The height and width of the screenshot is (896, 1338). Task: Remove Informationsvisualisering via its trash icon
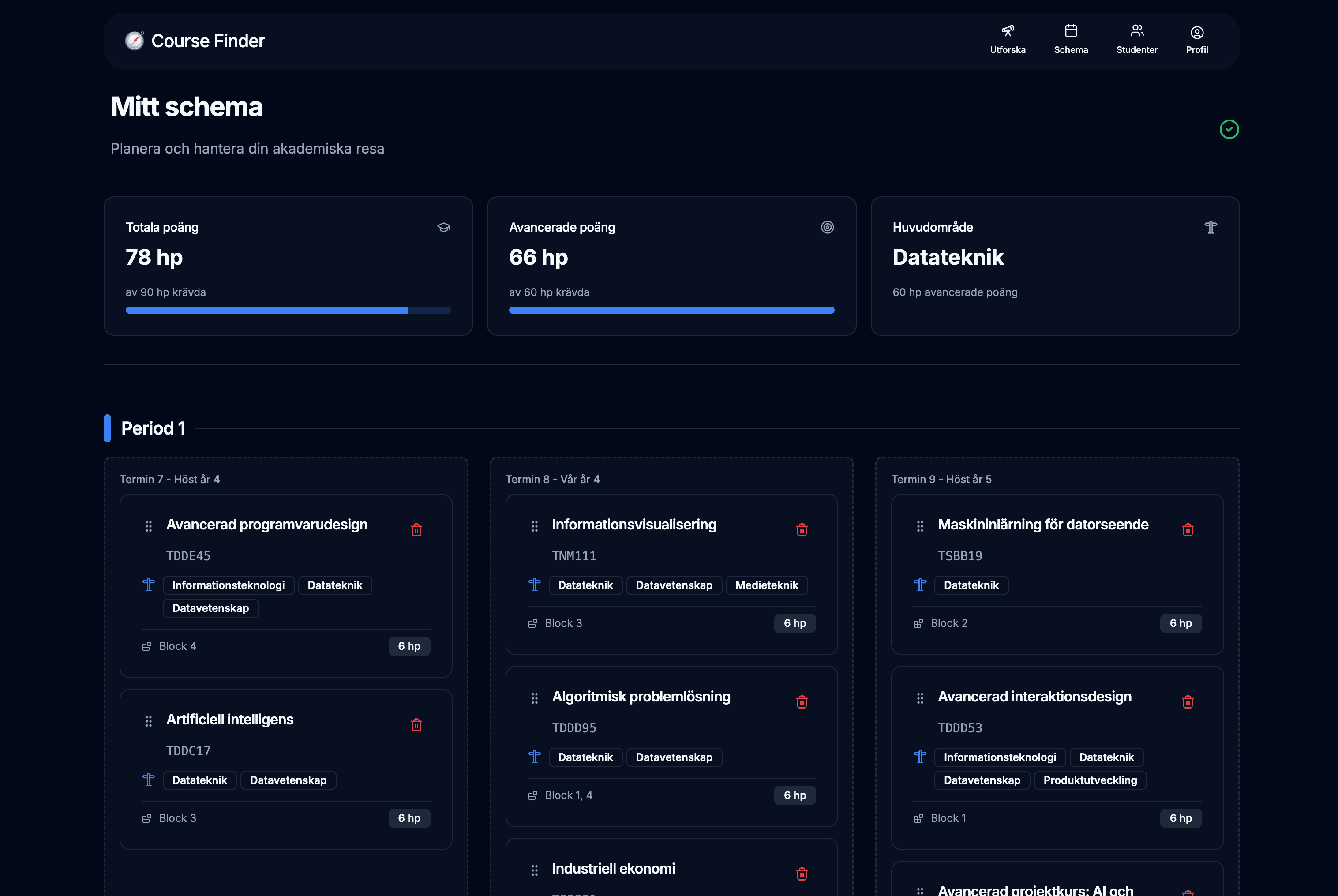tap(802, 530)
